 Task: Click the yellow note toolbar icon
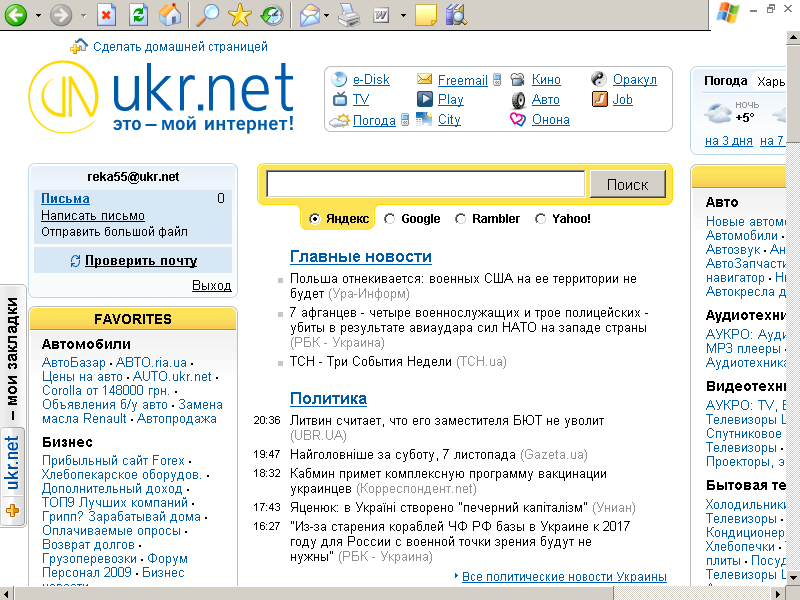tap(426, 14)
